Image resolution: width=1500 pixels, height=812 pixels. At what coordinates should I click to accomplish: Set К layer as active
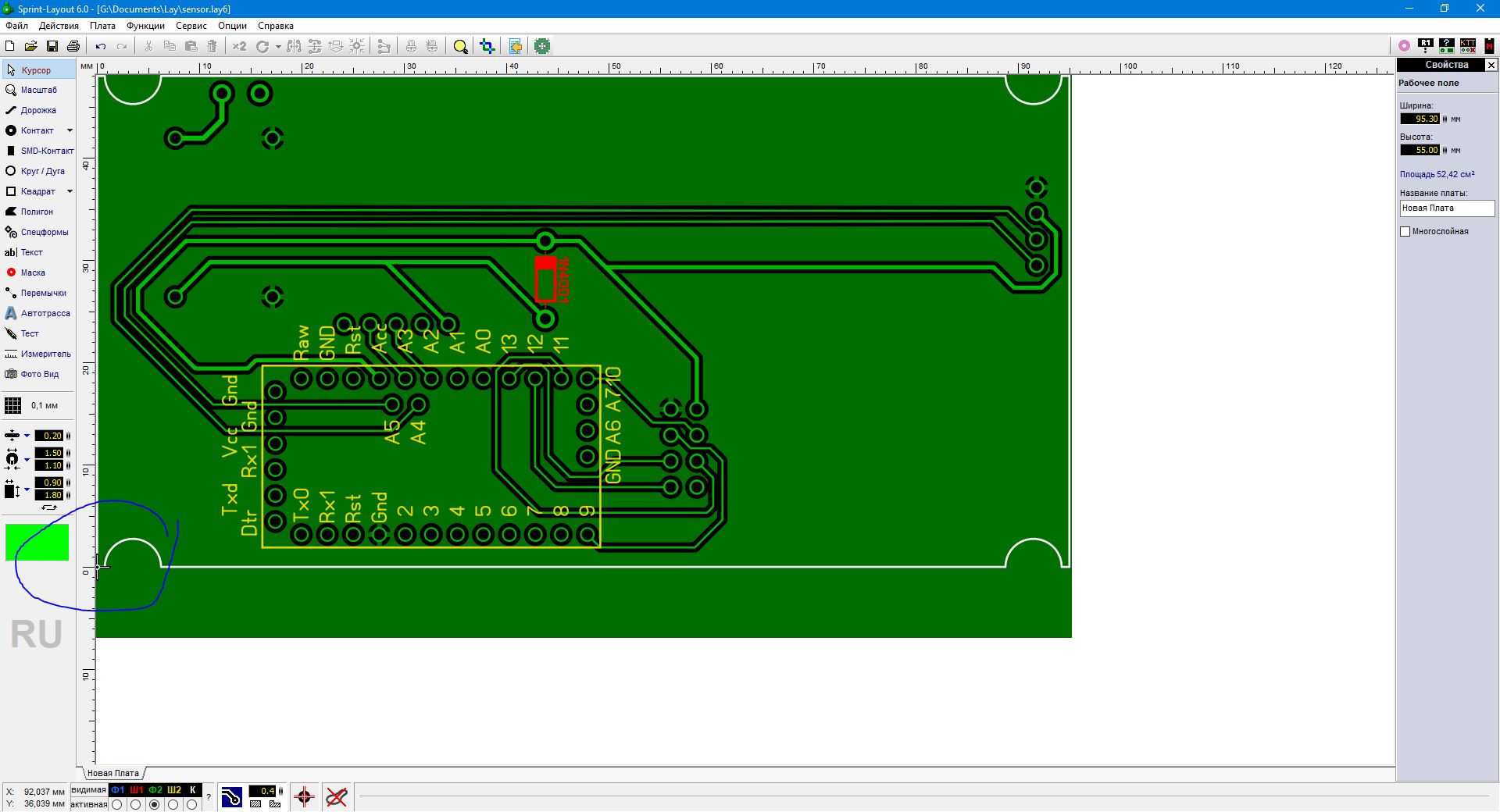tap(192, 804)
